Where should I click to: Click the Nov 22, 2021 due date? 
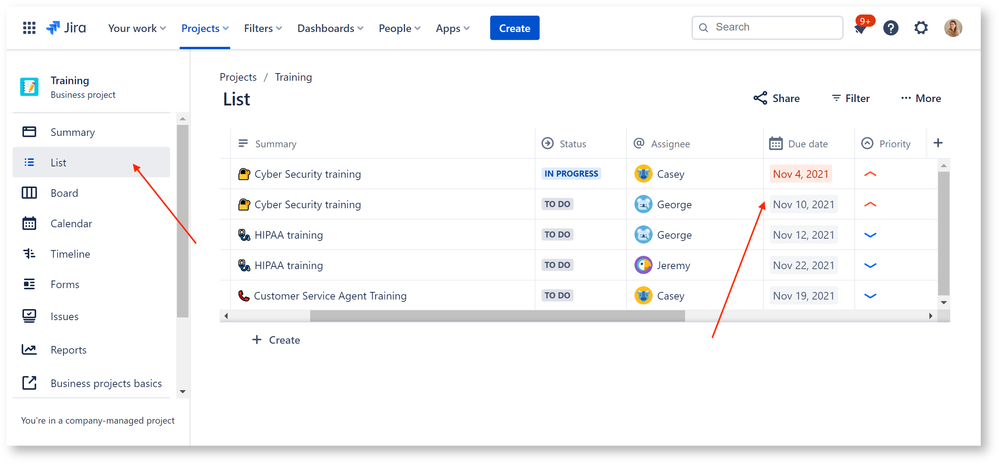point(803,265)
